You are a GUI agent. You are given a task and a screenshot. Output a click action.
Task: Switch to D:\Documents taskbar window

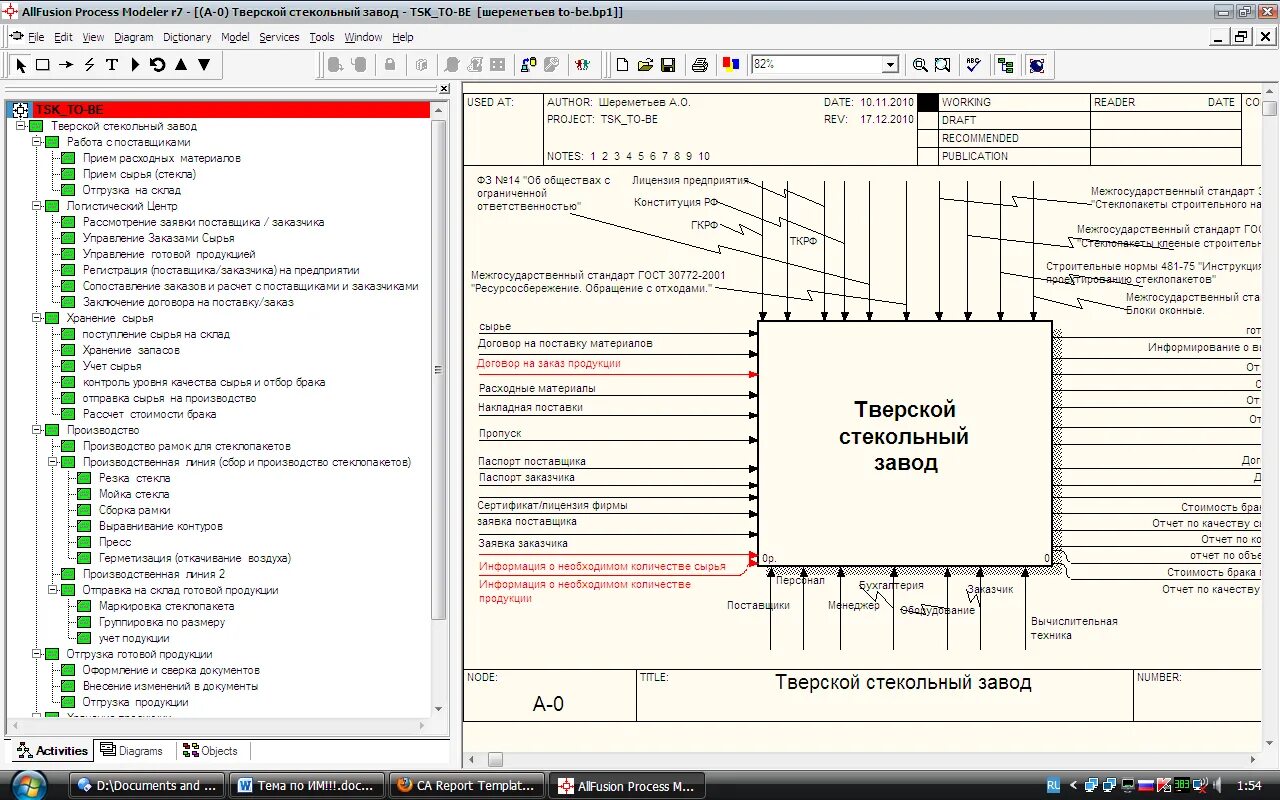(x=146, y=786)
